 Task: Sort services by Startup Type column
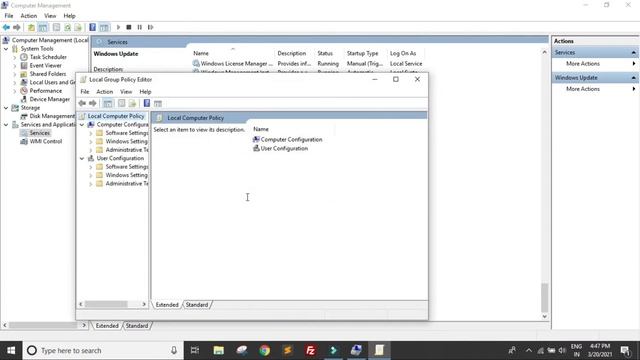coord(362,53)
